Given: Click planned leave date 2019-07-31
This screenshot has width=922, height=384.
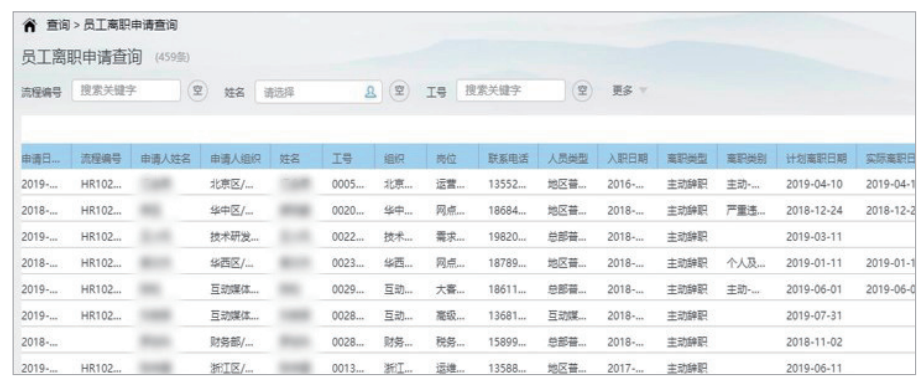Looking at the screenshot, I should (814, 316).
